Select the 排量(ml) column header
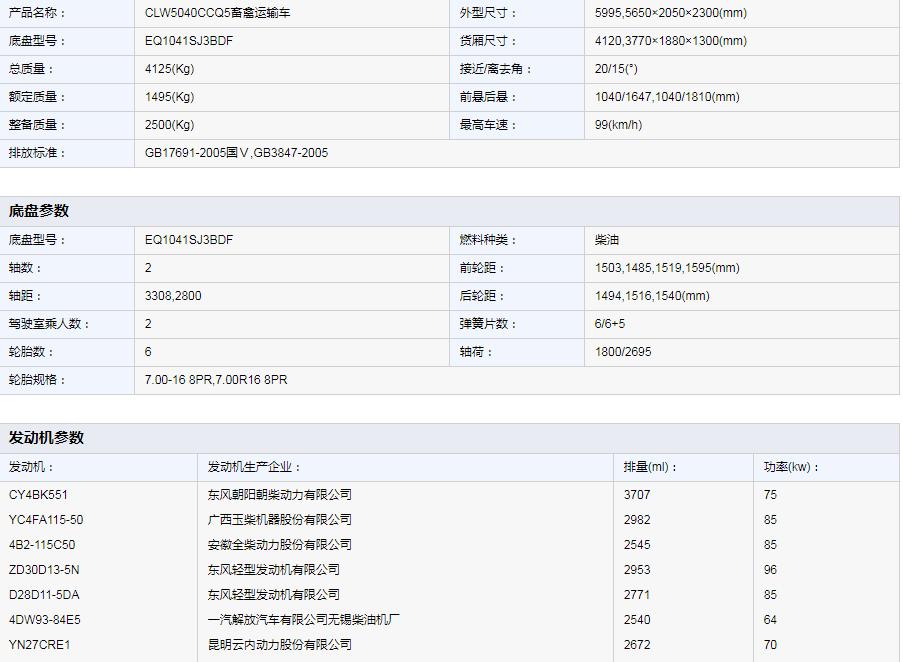903x662 pixels. click(650, 467)
